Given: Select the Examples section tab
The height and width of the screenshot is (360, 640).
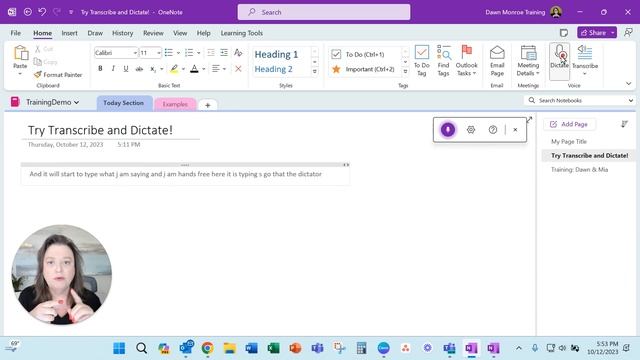Looking at the screenshot, I should (175, 104).
